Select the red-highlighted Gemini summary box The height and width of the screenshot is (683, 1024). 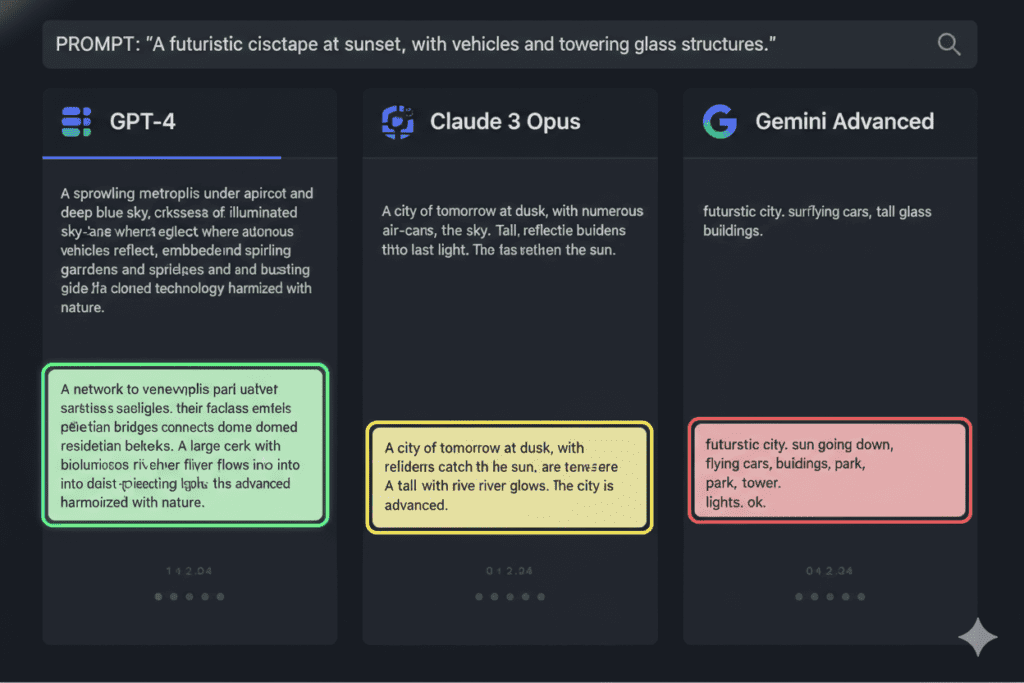click(x=830, y=470)
